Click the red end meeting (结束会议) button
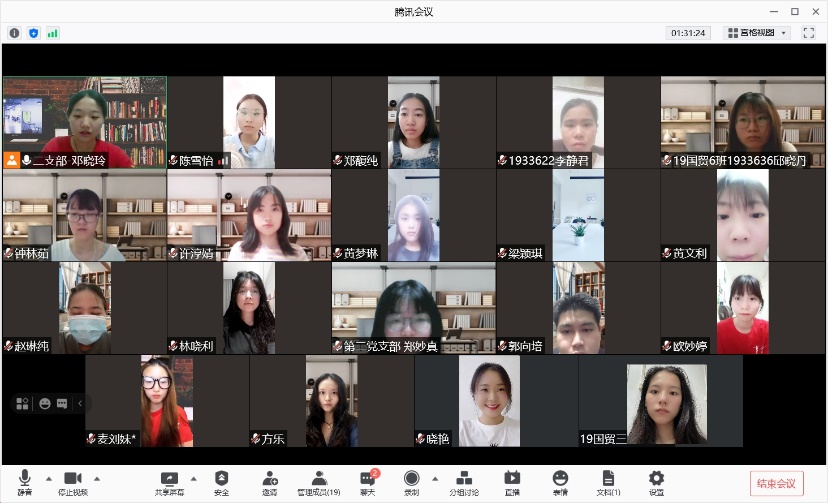This screenshot has width=828, height=503. (776, 484)
